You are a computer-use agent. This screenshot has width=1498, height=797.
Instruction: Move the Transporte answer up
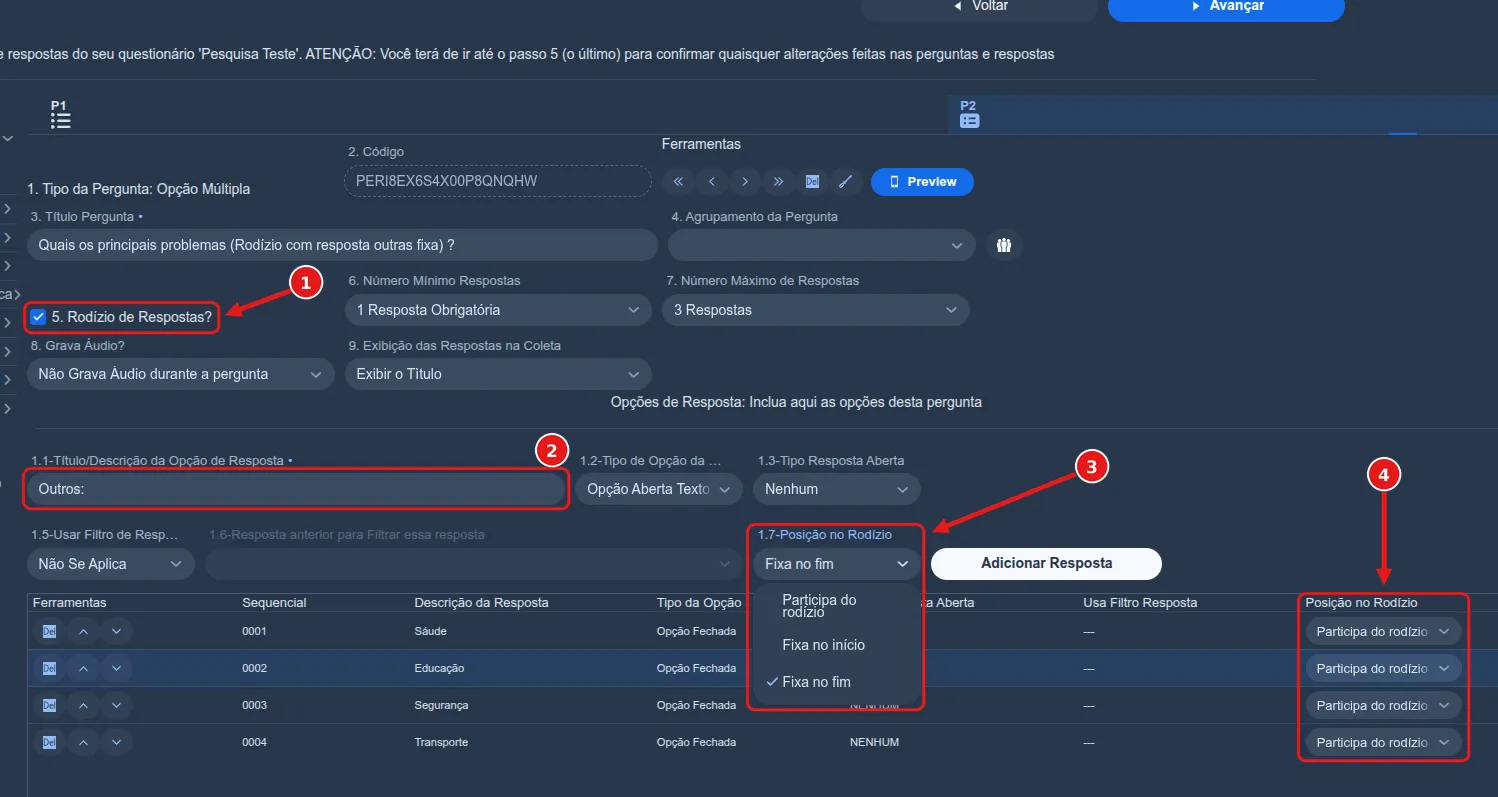pyautogui.click(x=83, y=743)
